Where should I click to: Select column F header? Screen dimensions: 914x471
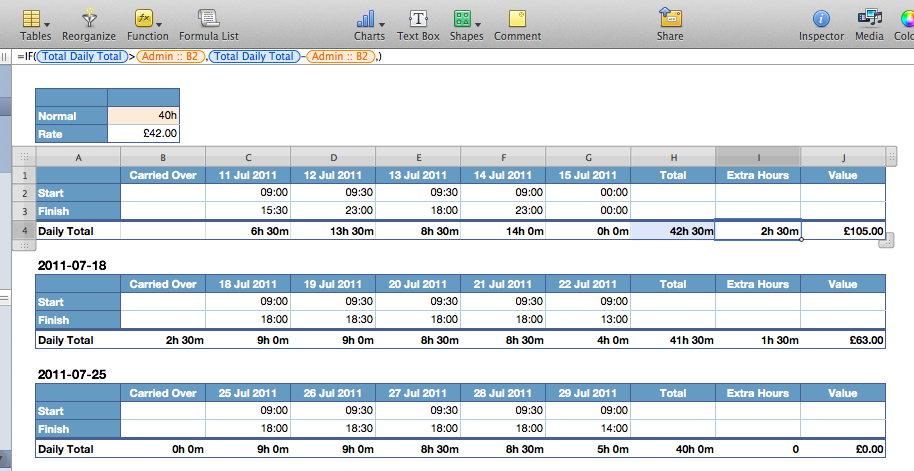click(504, 157)
